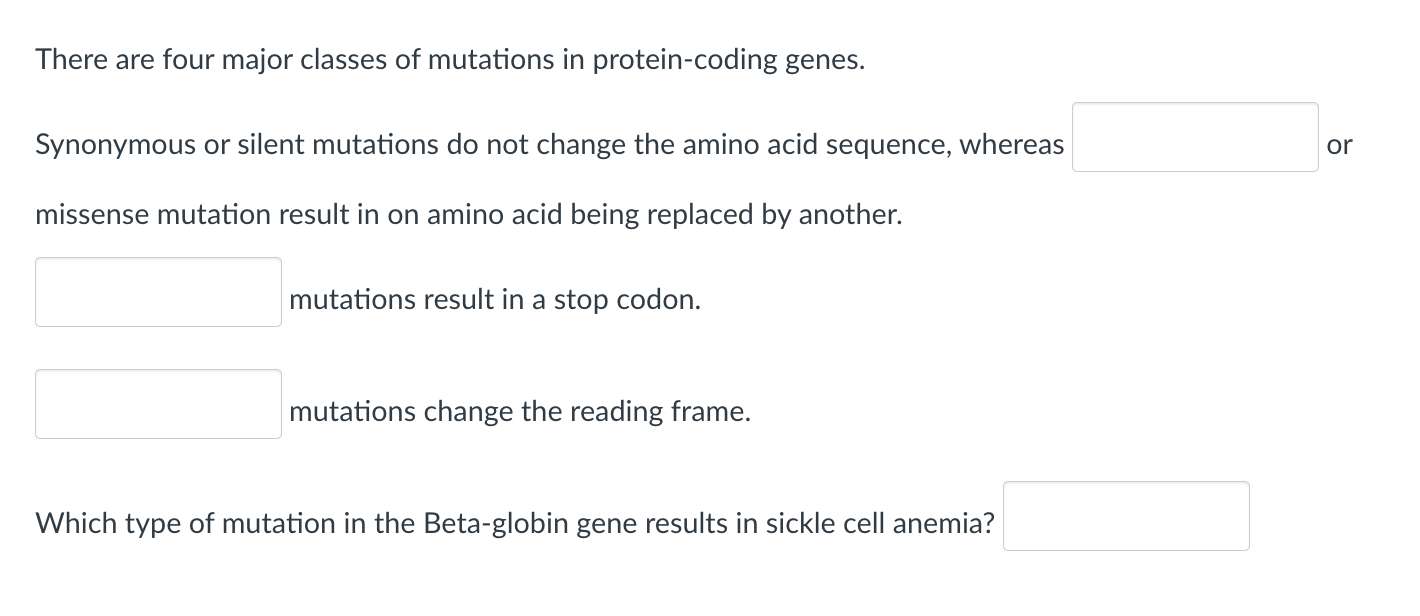Click the text 'mutations result in a stop codon'

click(x=494, y=299)
